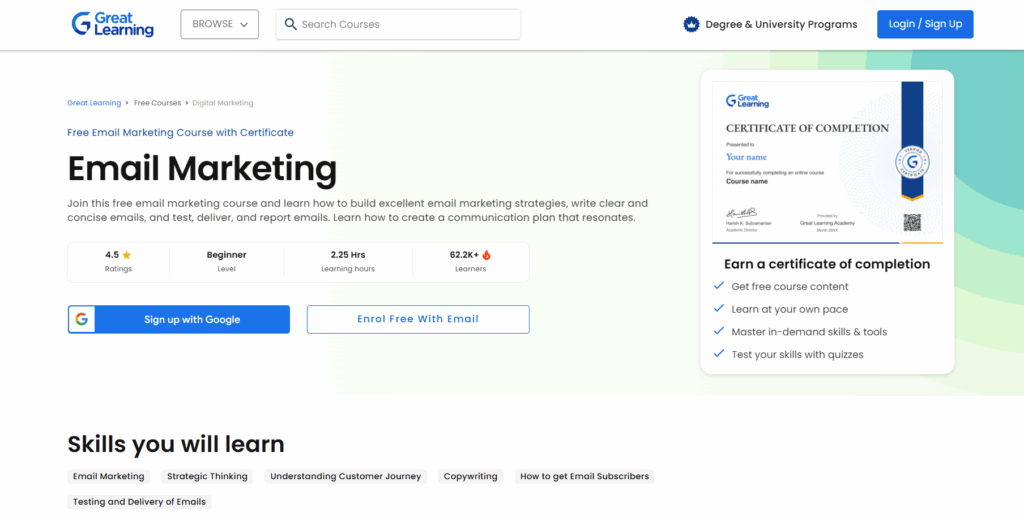The height and width of the screenshot is (516, 1024).
Task: Open Free Courses breadcrumb link
Action: (157, 103)
